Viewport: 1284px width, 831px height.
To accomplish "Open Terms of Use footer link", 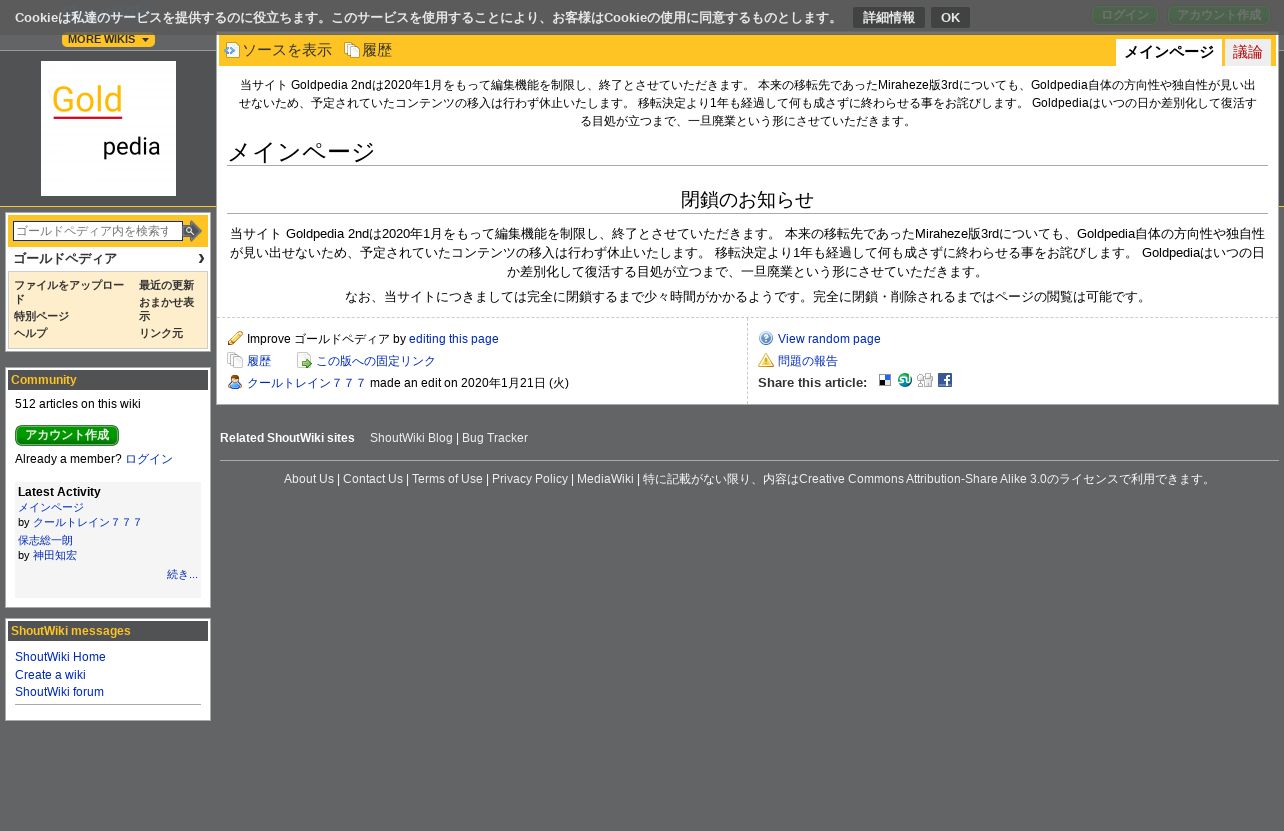I will 447,479.
